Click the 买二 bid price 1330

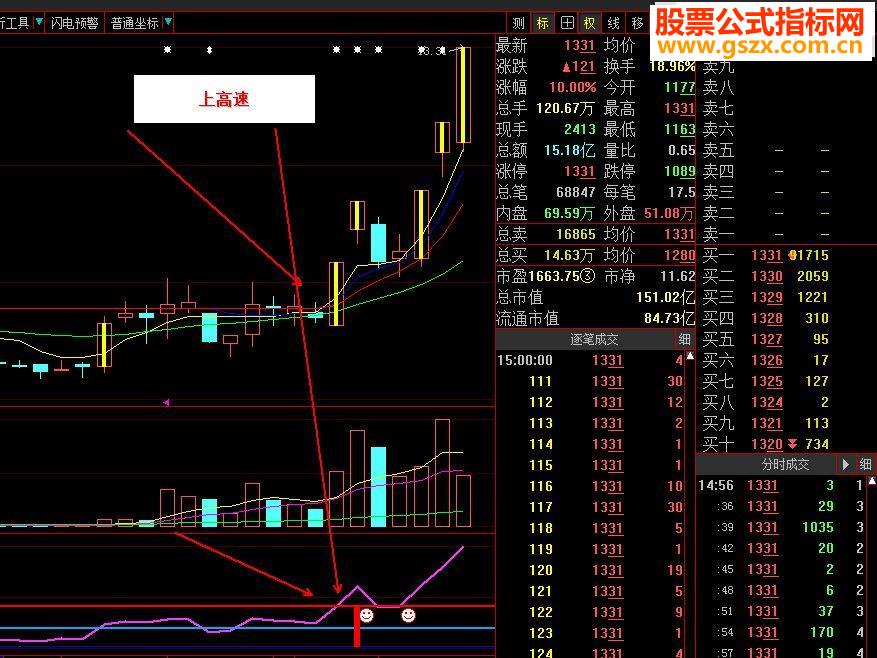(766, 276)
